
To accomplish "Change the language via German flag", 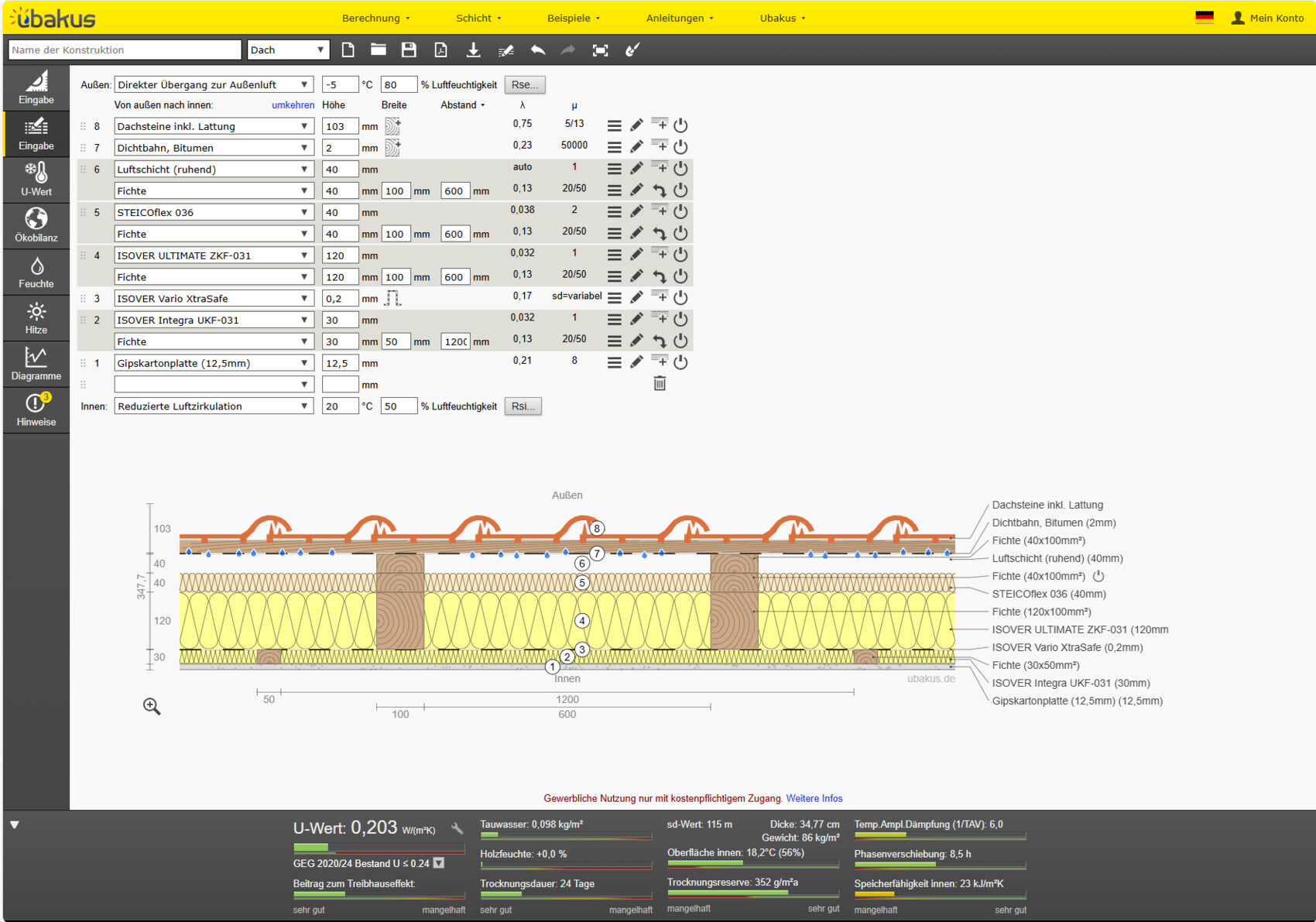I will point(1205,17).
